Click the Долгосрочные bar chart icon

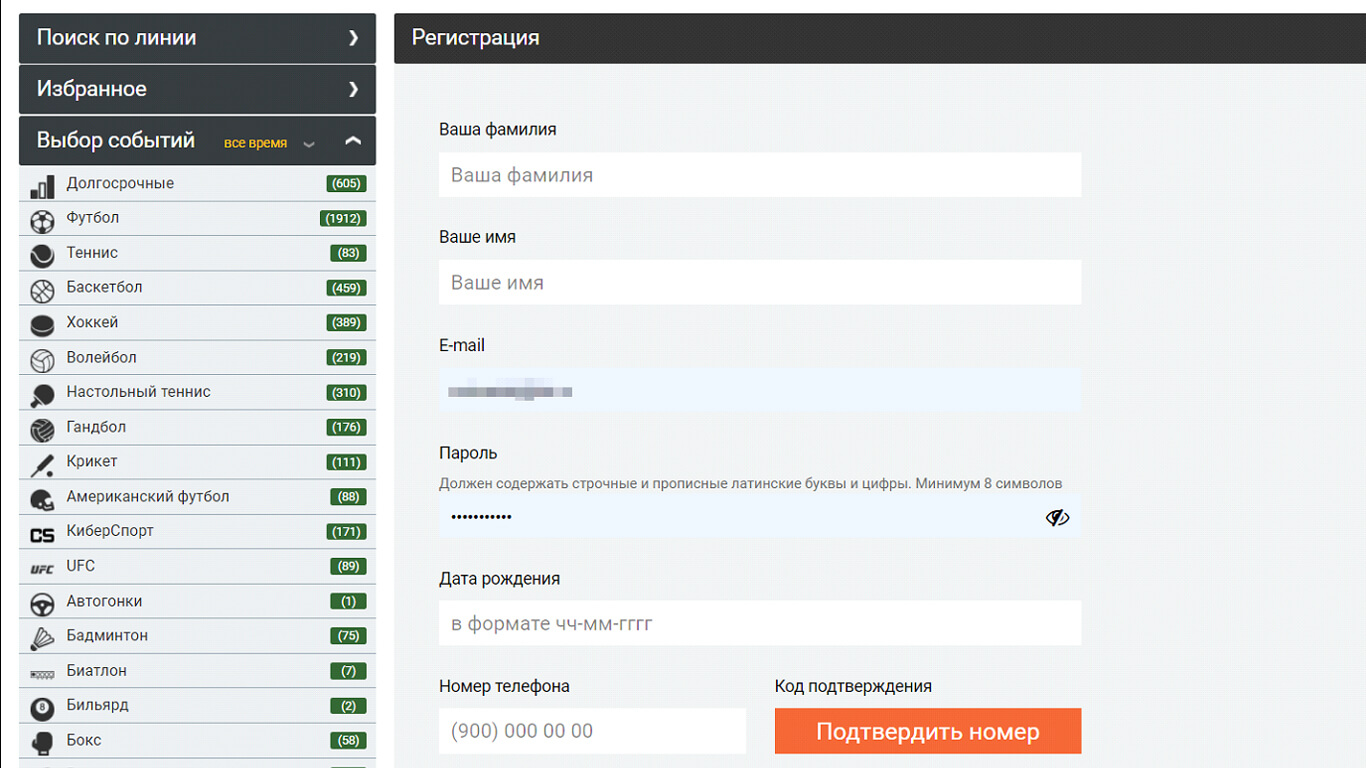coord(42,186)
